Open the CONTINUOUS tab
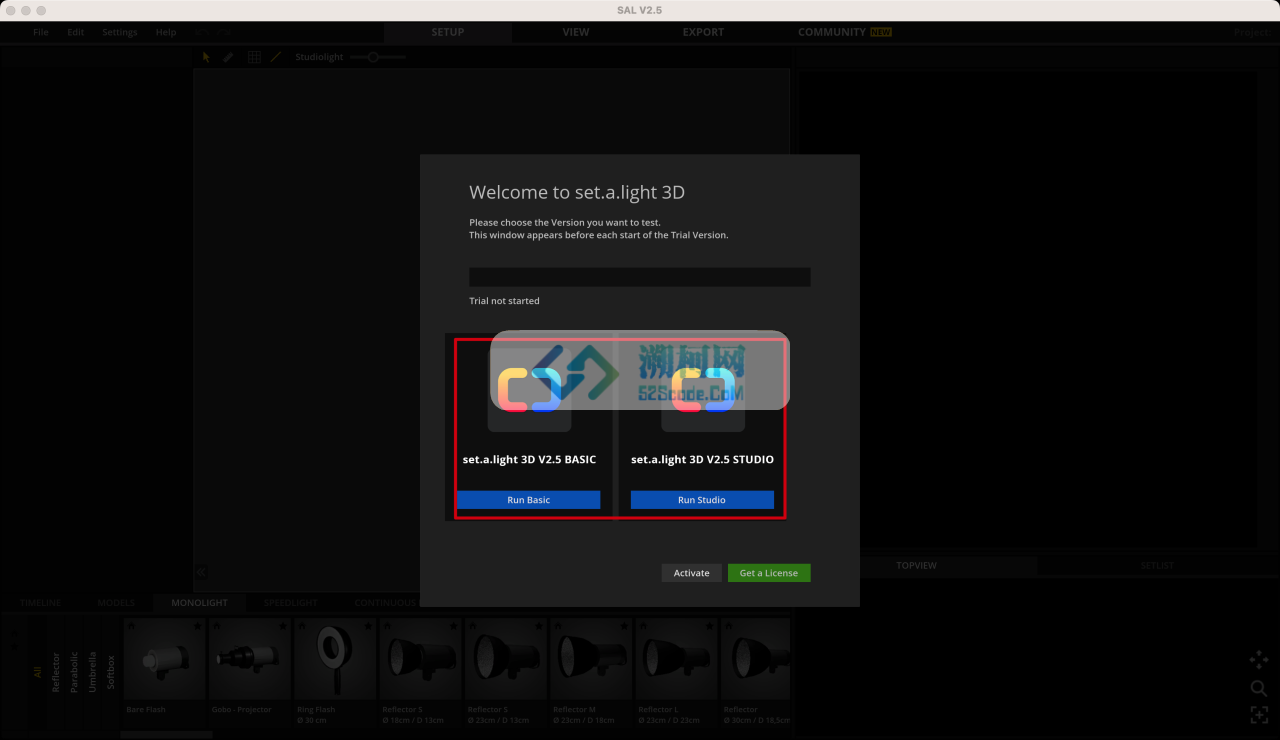 (x=385, y=603)
